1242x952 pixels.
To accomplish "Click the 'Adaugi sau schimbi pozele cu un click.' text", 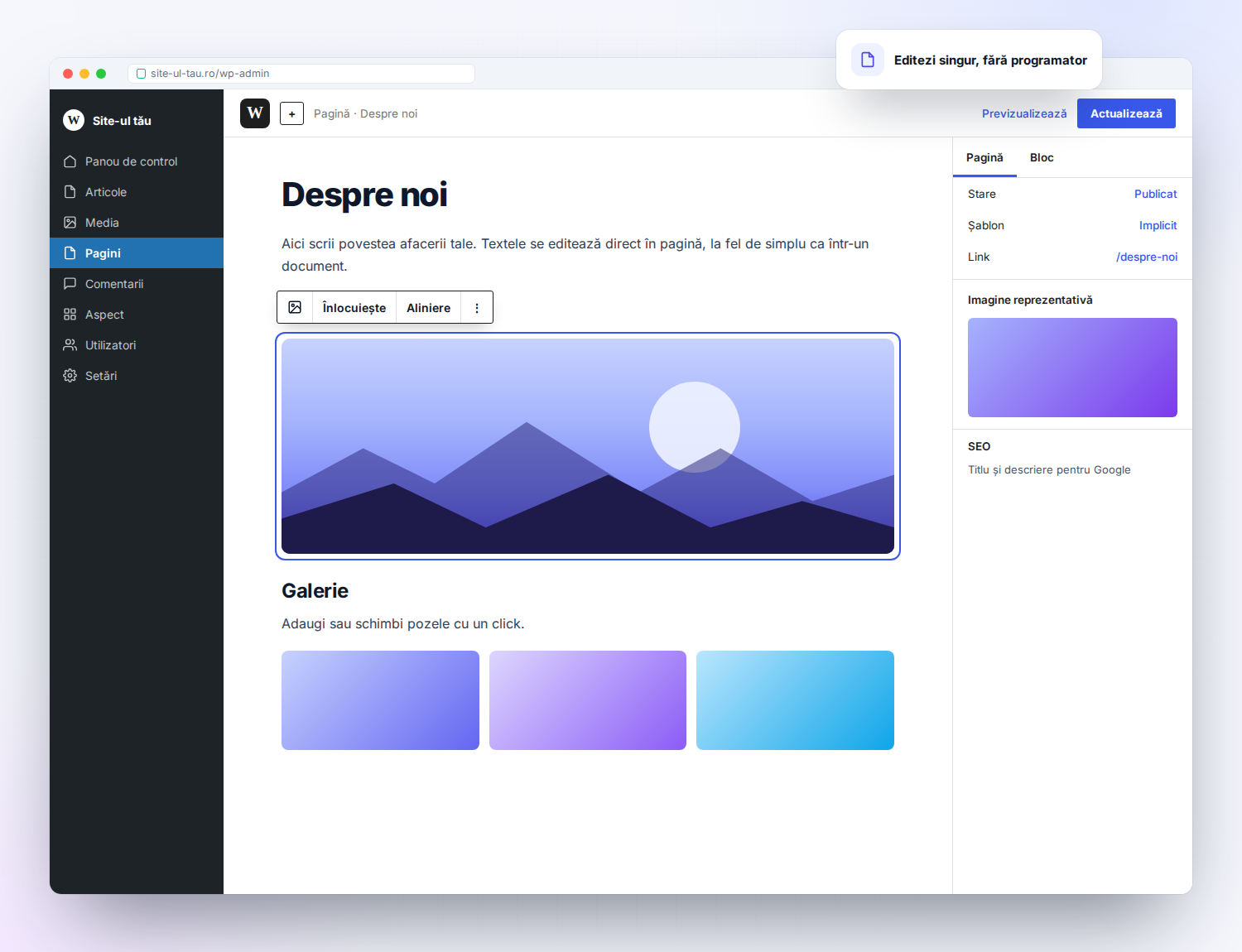I will [403, 623].
